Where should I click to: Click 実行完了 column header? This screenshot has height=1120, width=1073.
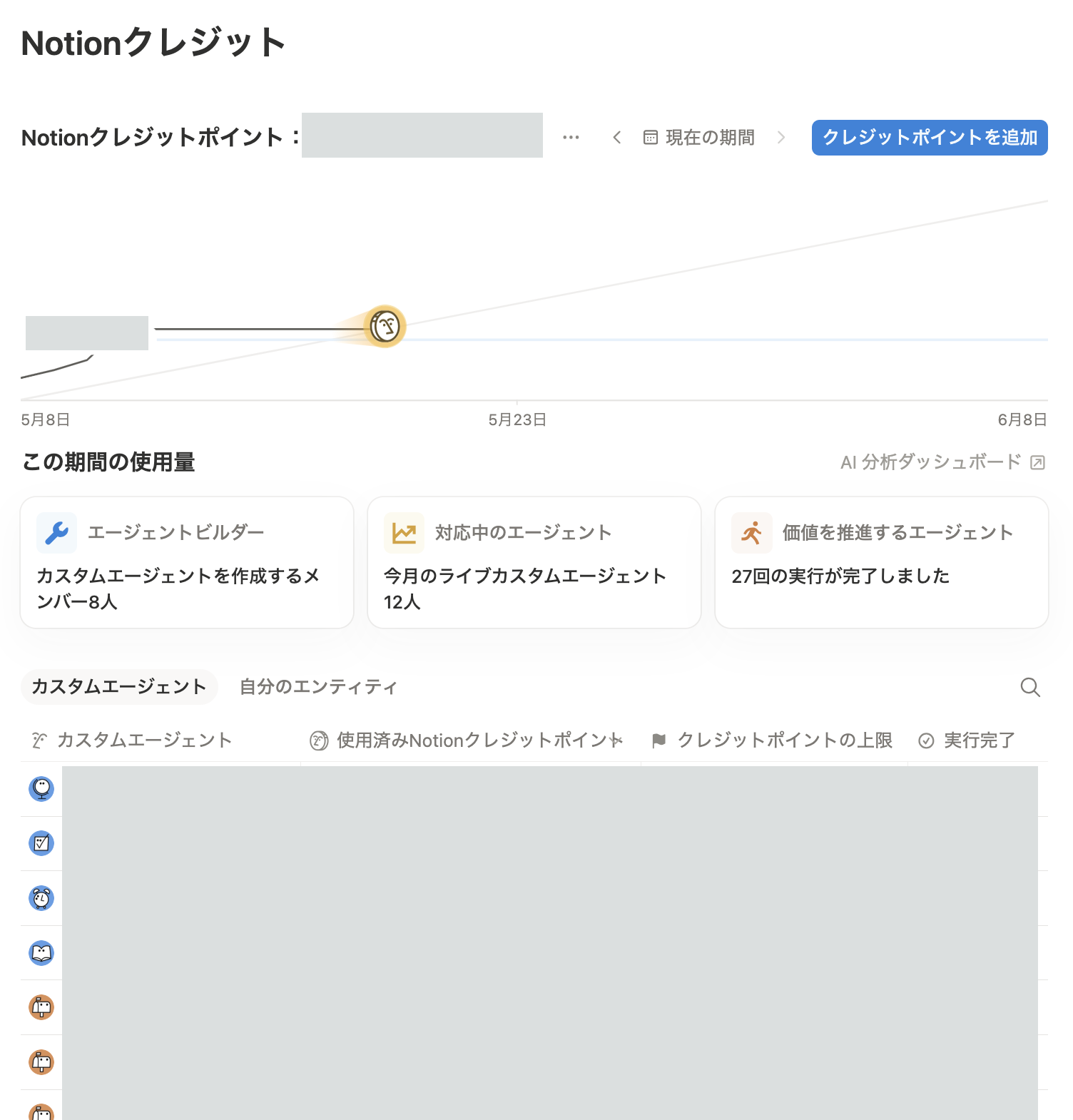point(967,740)
